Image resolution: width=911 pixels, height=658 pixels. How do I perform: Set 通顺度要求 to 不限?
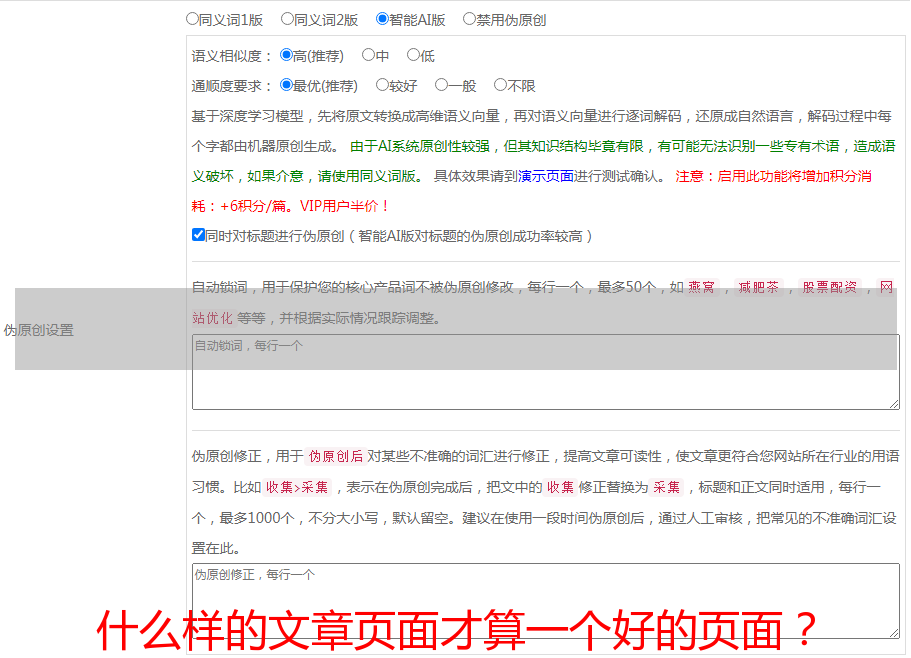point(500,85)
